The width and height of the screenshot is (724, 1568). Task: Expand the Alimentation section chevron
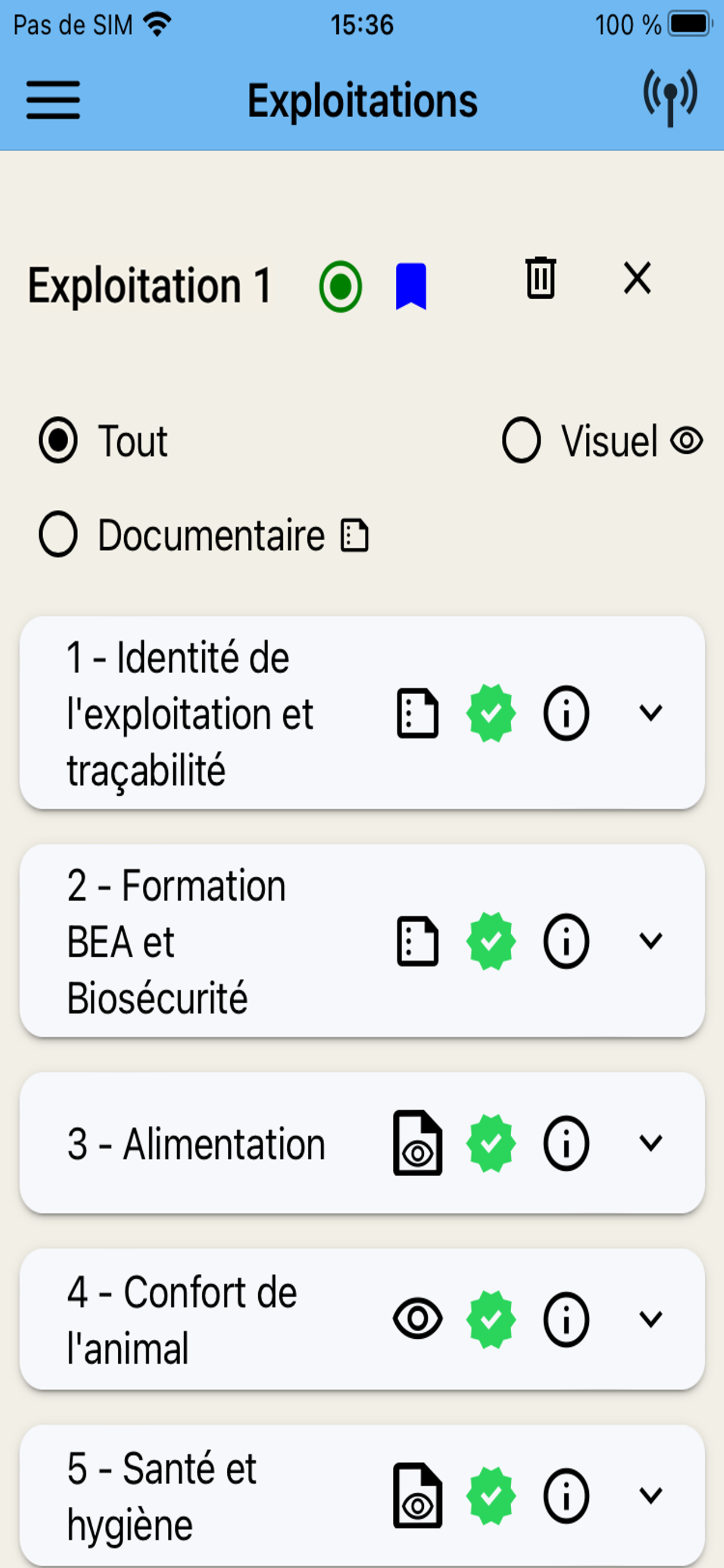point(651,1143)
